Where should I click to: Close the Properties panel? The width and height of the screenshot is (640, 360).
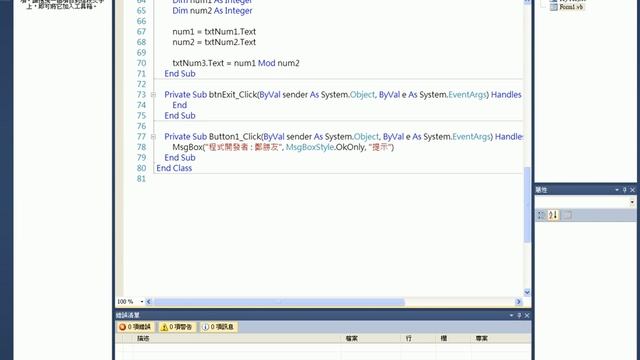[632, 190]
